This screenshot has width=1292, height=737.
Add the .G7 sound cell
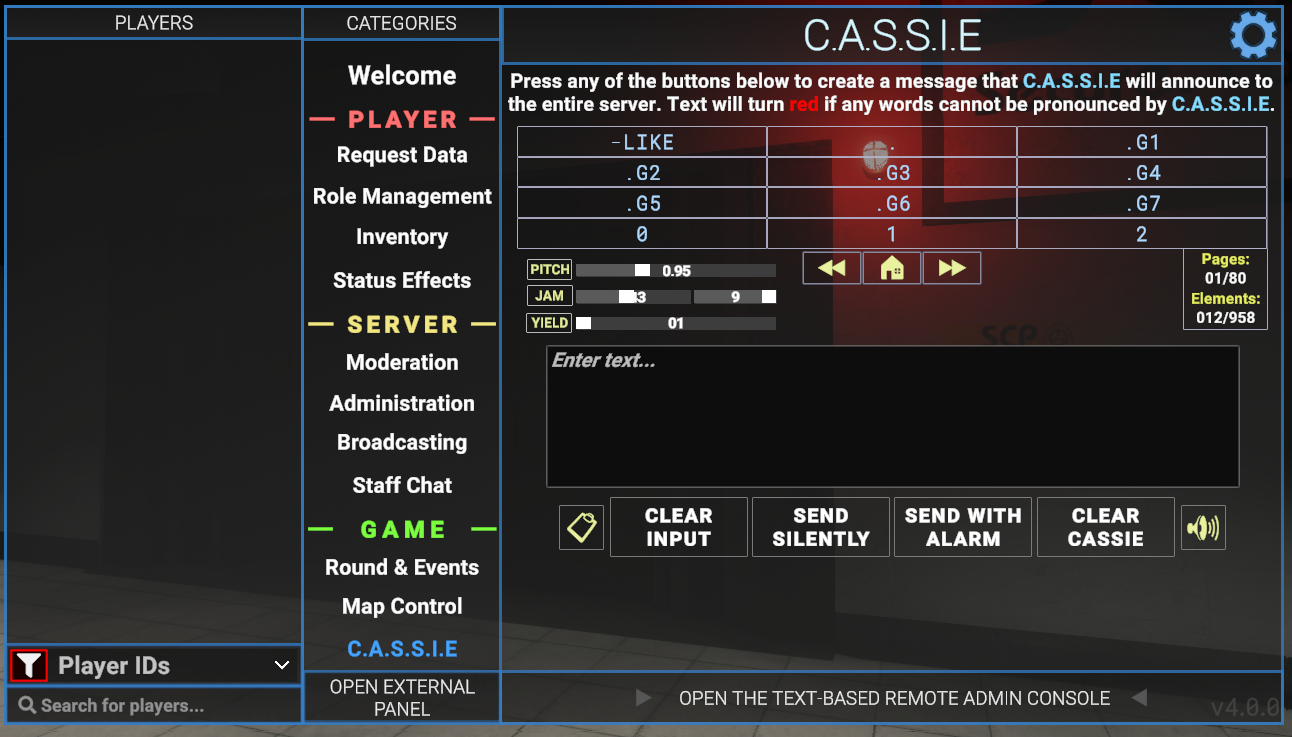click(x=1142, y=204)
